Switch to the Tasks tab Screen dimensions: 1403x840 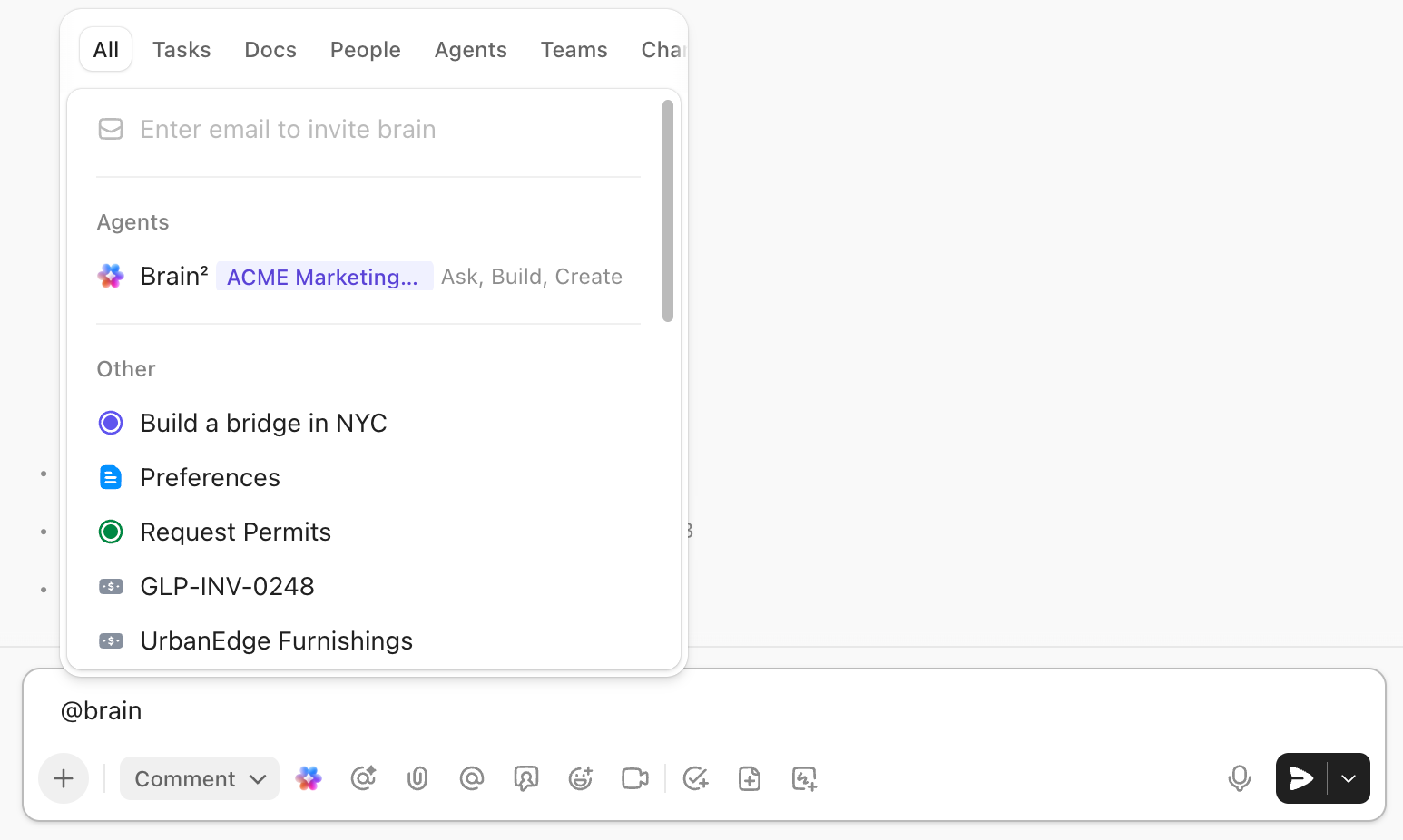[182, 49]
